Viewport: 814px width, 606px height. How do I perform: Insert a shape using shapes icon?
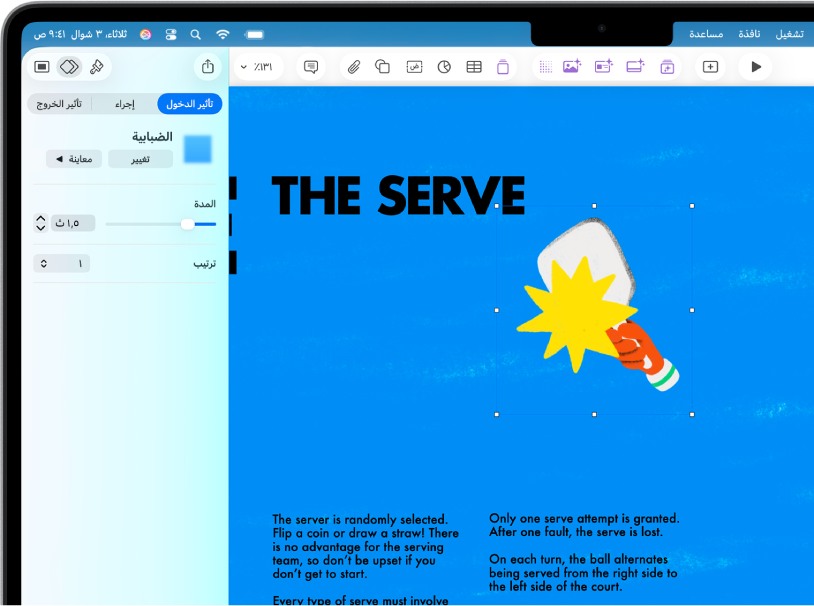(382, 66)
